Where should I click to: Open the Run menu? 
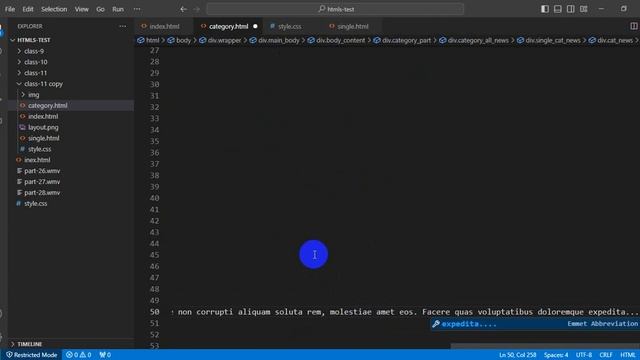(x=118, y=9)
